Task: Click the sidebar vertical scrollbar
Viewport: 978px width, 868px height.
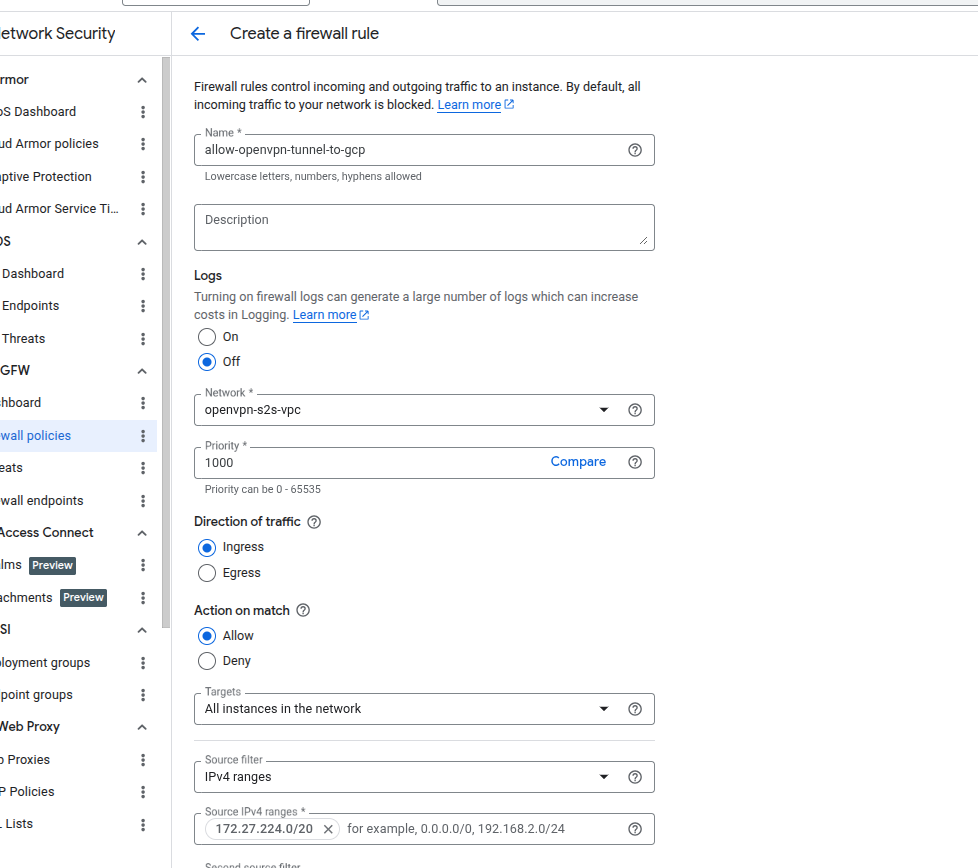Action: [166, 343]
